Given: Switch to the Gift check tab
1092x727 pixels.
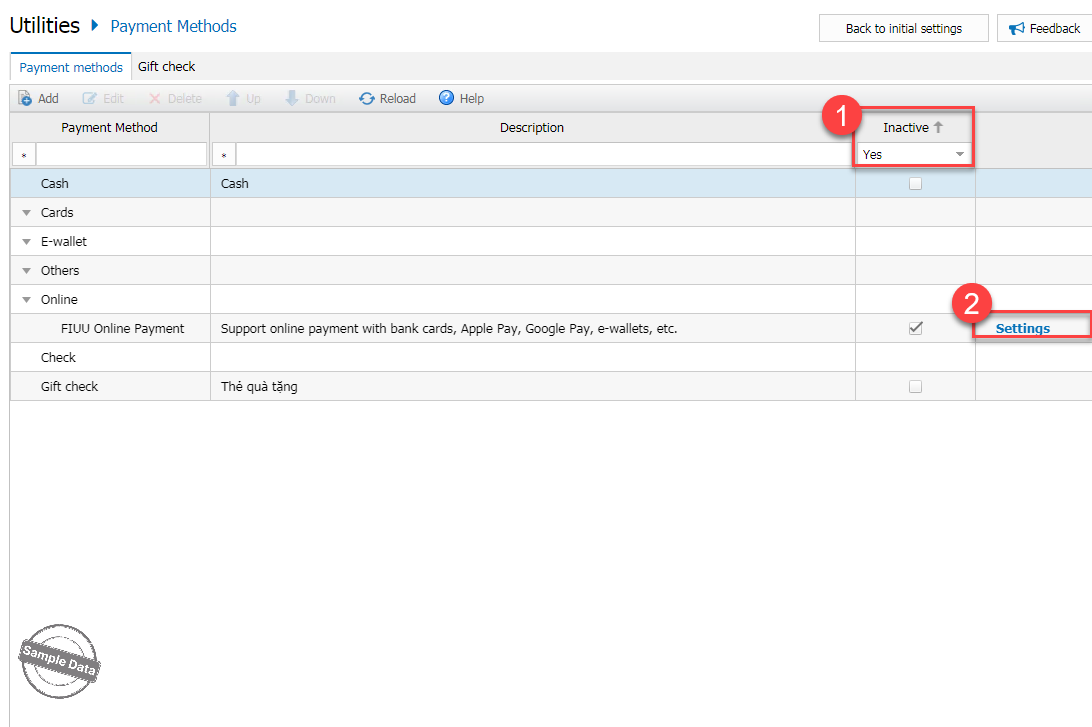Looking at the screenshot, I should 166,67.
